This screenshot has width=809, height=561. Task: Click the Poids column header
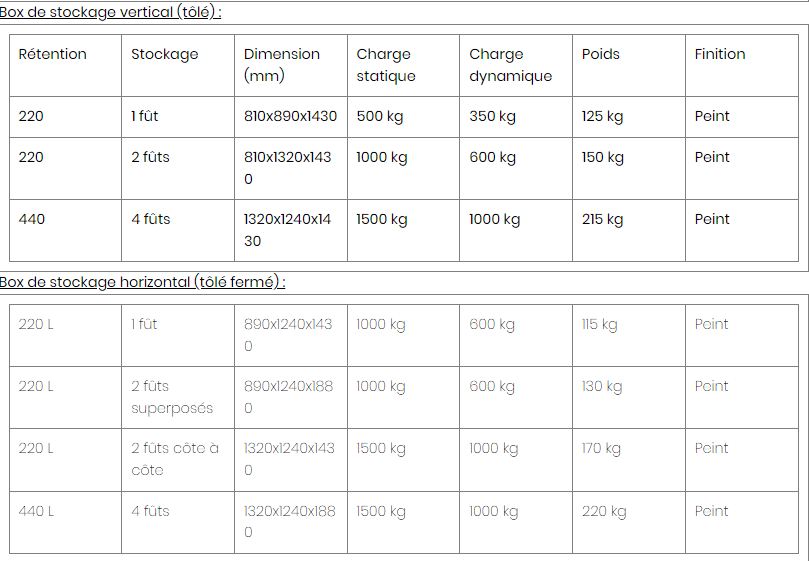[x=601, y=54]
